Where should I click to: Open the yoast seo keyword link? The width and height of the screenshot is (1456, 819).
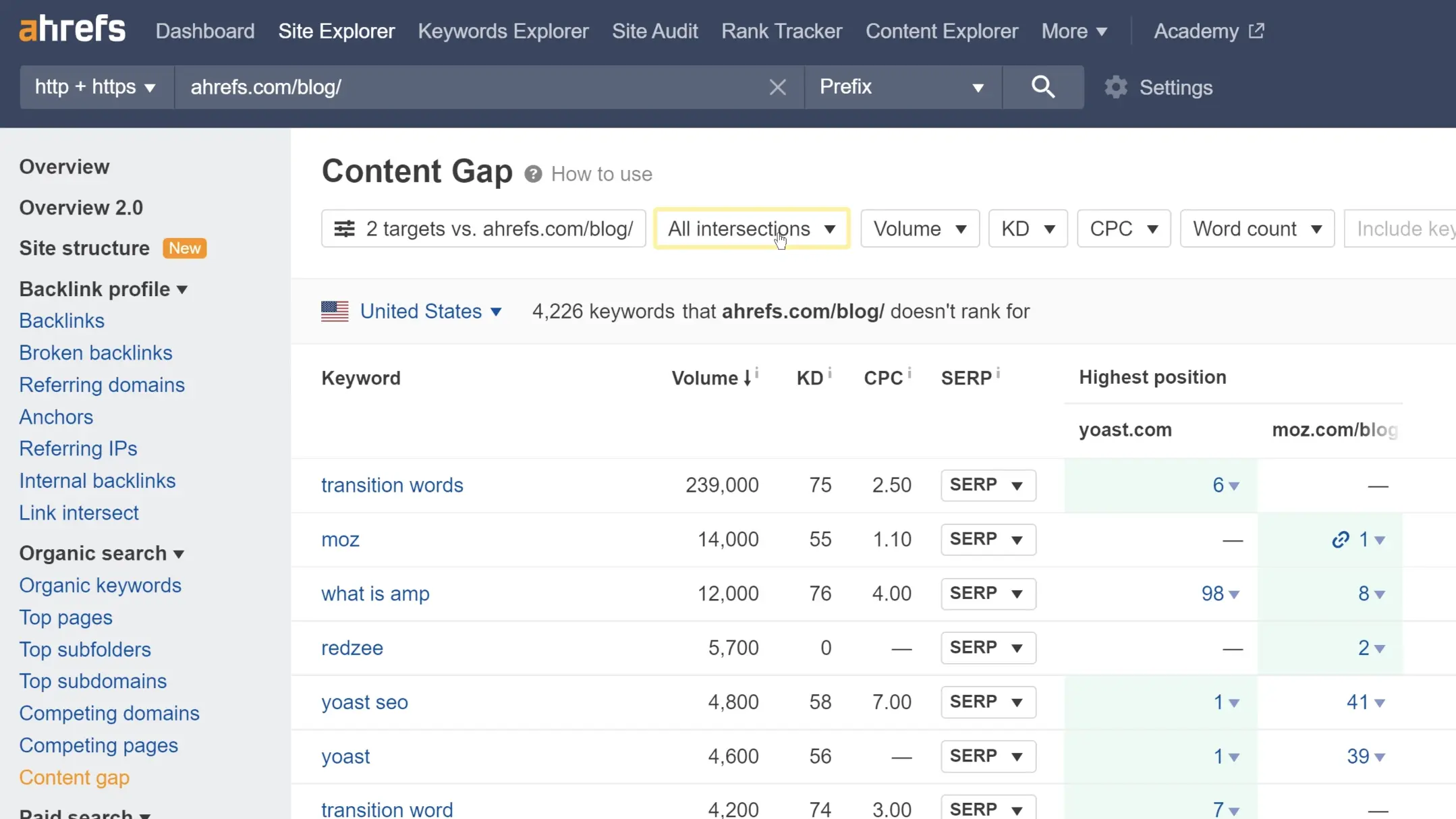click(x=364, y=702)
